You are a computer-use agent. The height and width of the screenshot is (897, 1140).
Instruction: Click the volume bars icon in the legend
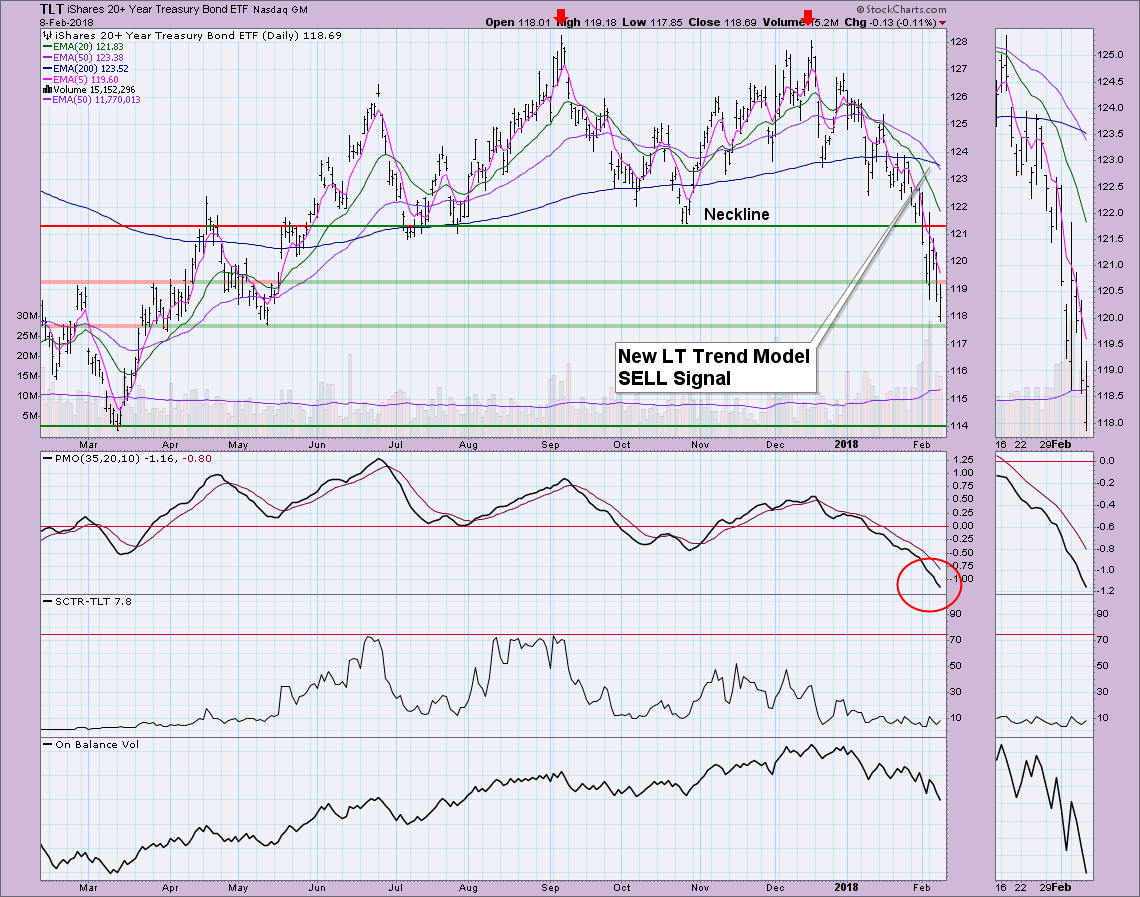click(x=47, y=89)
